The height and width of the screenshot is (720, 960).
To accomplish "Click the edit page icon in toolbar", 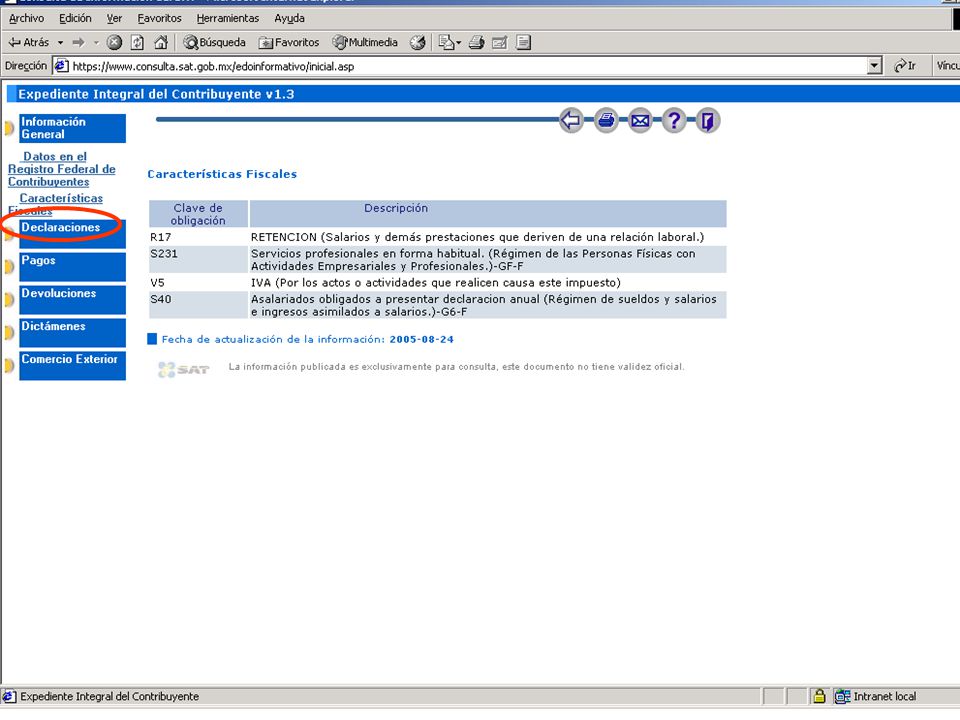I will (500, 42).
